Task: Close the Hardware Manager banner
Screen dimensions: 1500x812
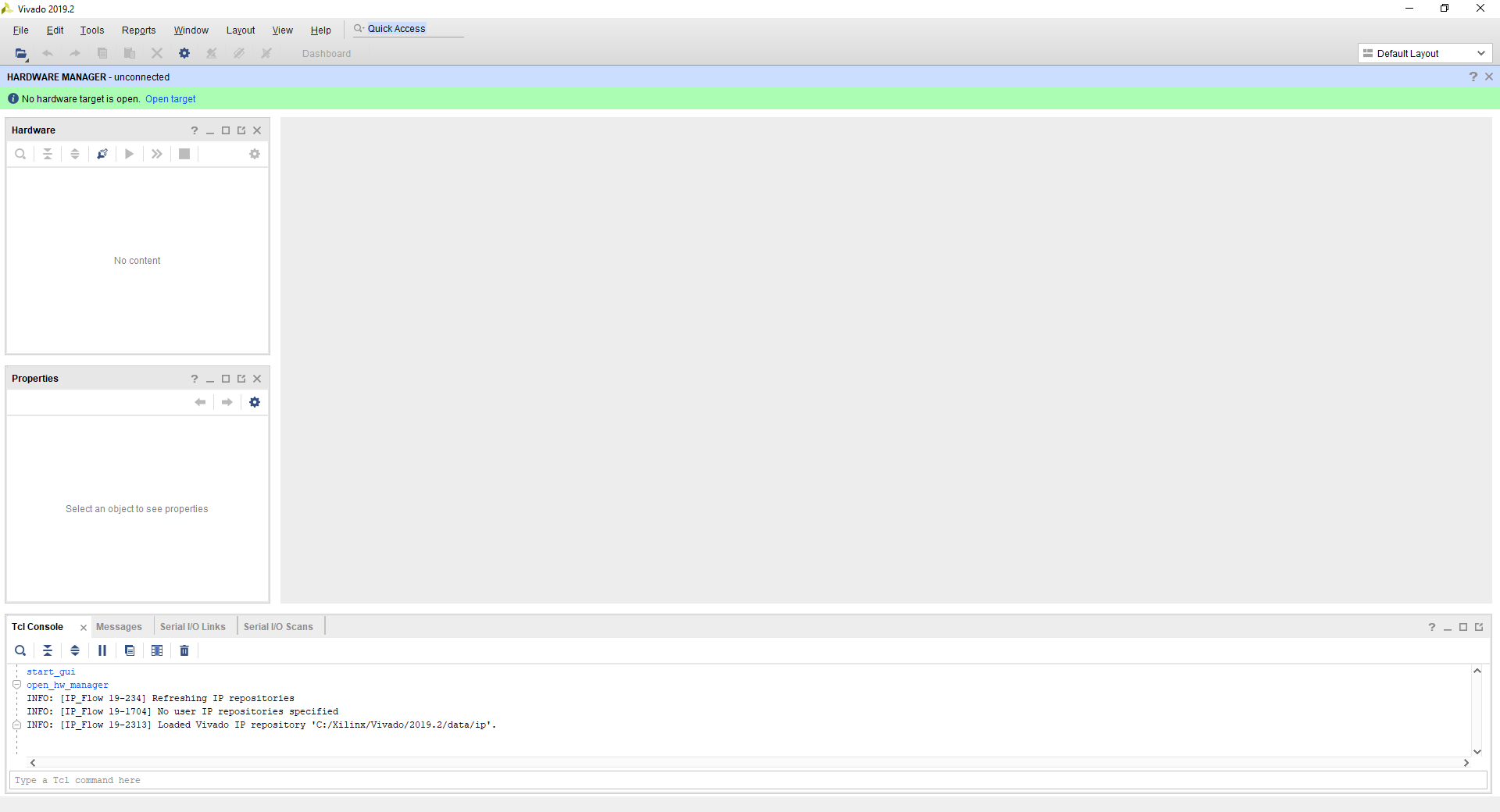Action: click(1489, 77)
